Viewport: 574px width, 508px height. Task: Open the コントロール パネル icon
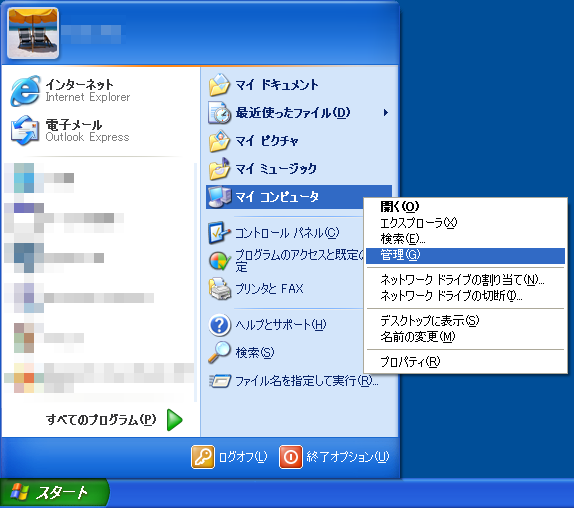click(x=219, y=233)
